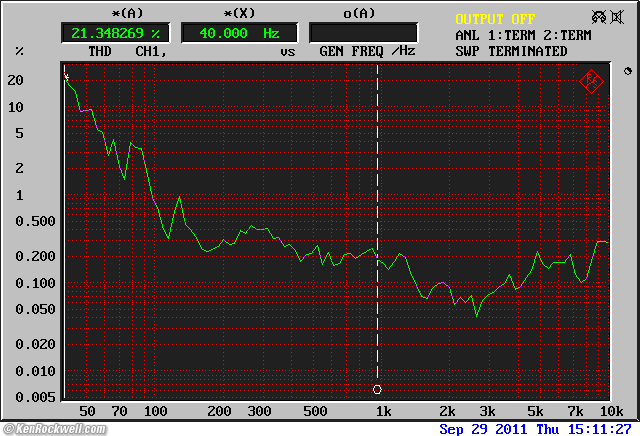This screenshot has height=436, width=640.
Task: Click the % unit label above Y axis
Action: coord(19,51)
